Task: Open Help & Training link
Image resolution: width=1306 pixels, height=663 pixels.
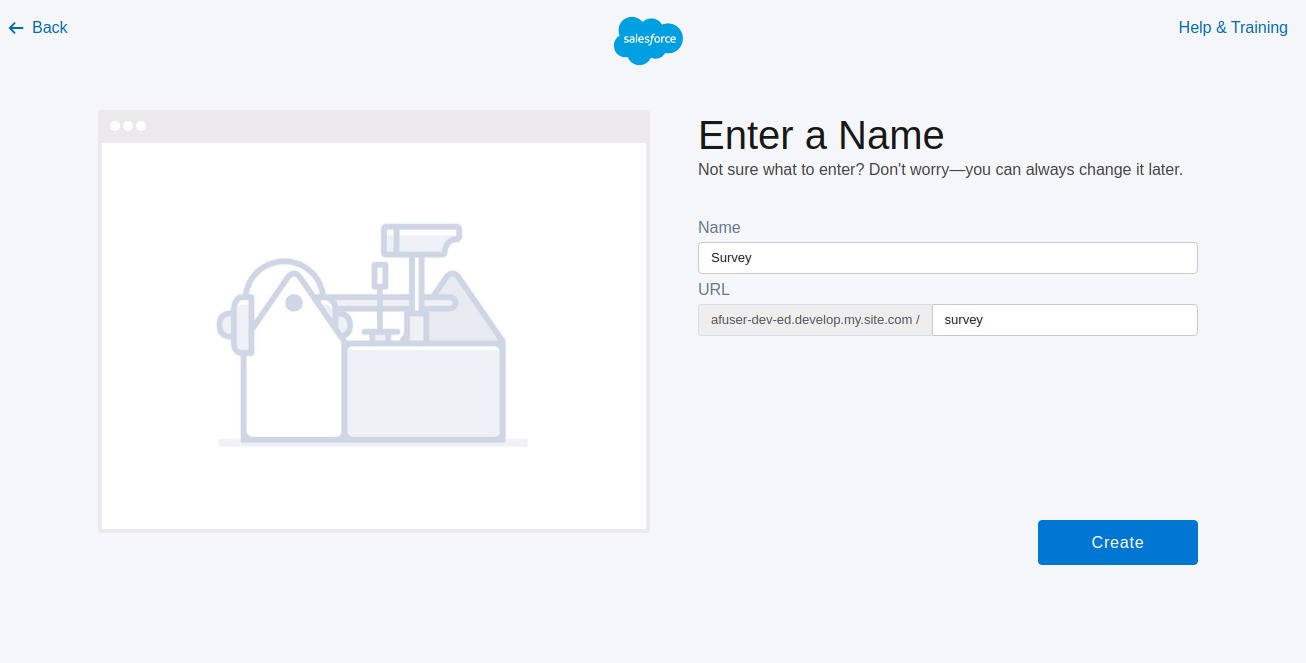Action: 1232,28
